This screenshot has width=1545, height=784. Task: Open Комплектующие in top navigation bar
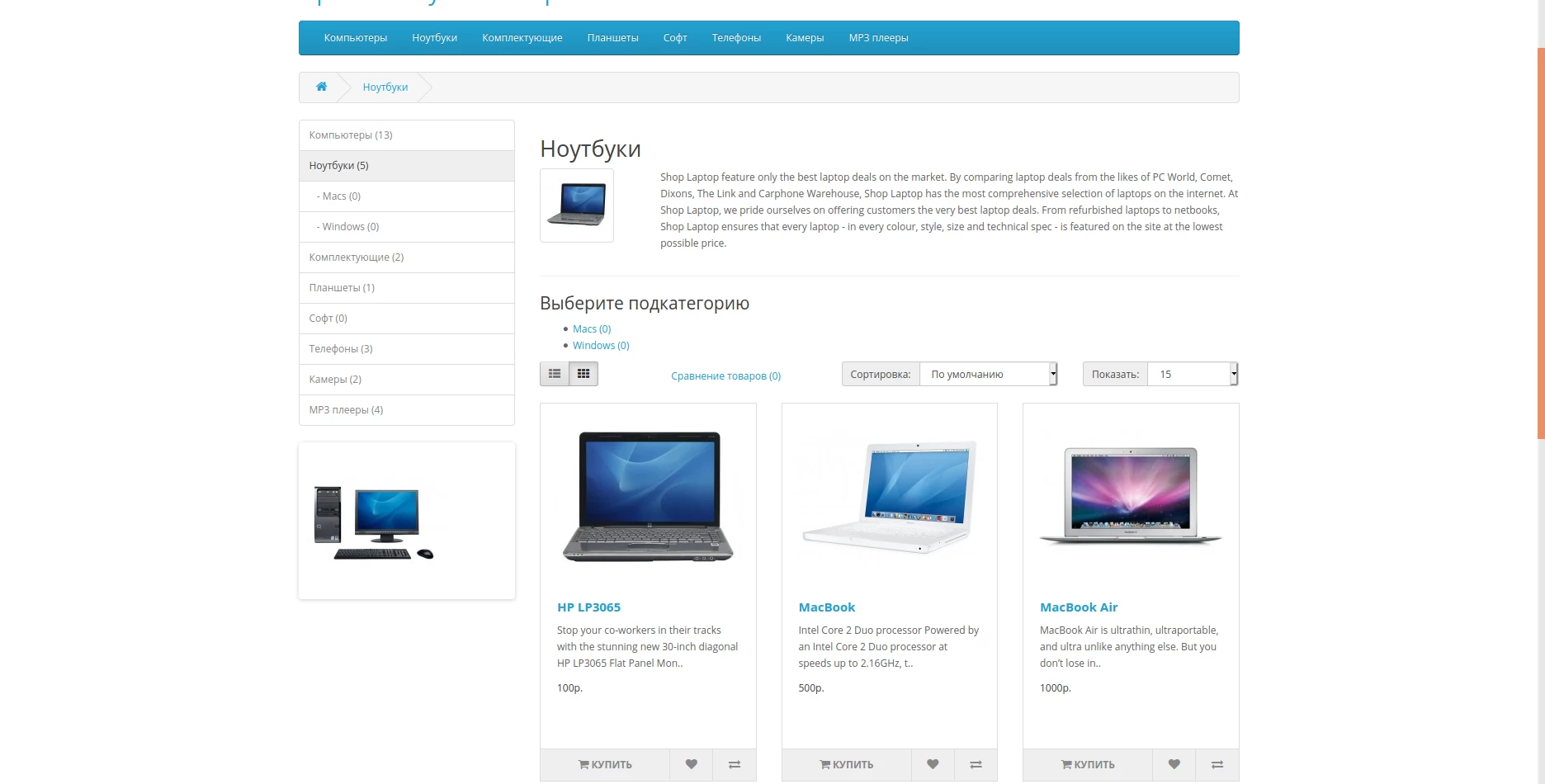tap(522, 38)
